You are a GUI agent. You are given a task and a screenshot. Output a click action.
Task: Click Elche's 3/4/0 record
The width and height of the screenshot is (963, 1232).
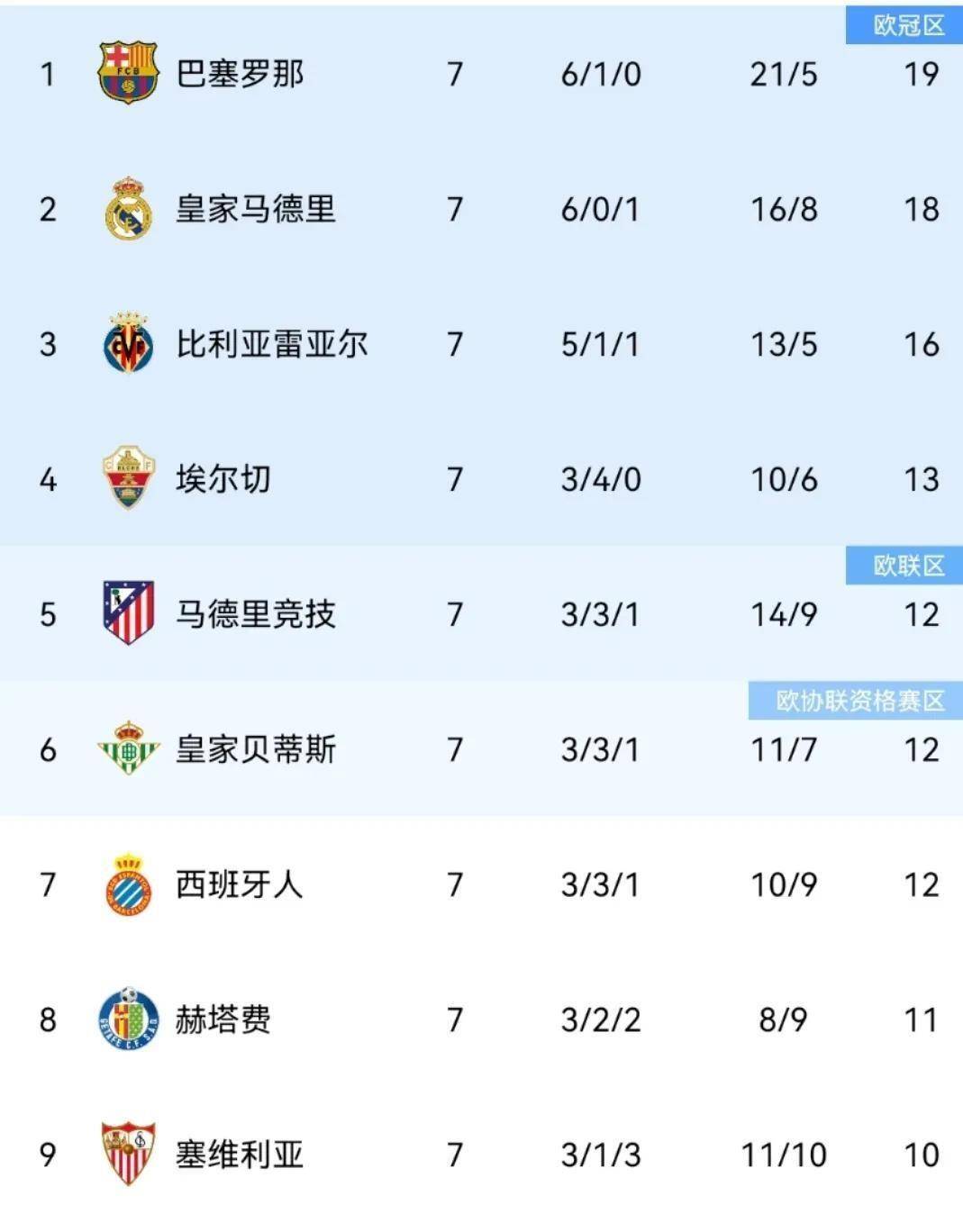tap(601, 479)
